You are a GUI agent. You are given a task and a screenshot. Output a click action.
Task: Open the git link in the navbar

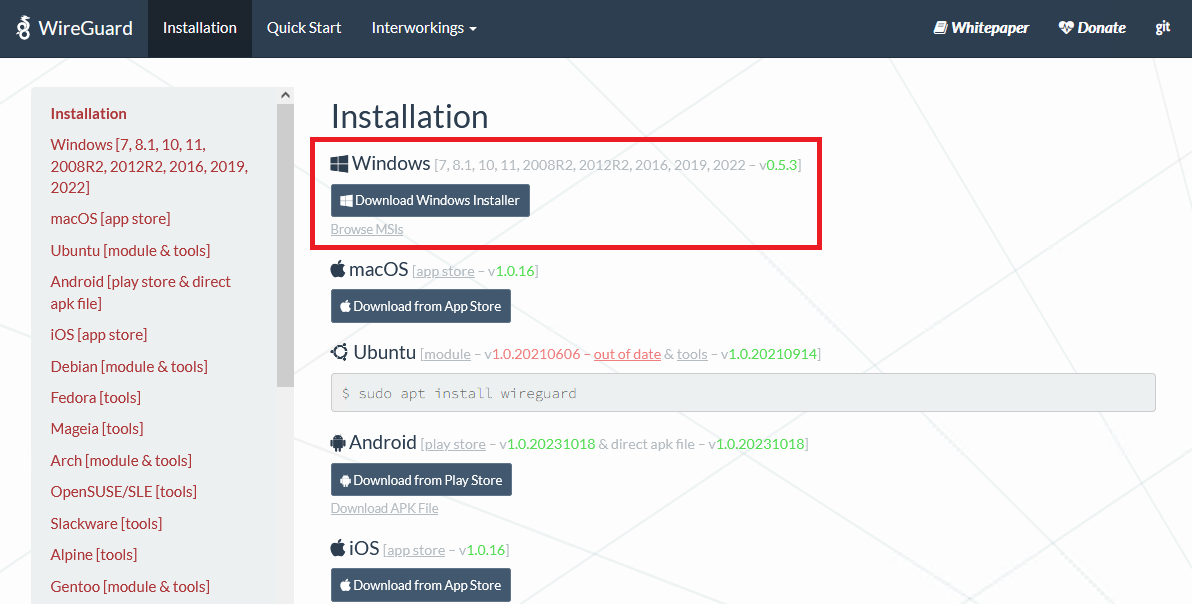coord(1162,28)
